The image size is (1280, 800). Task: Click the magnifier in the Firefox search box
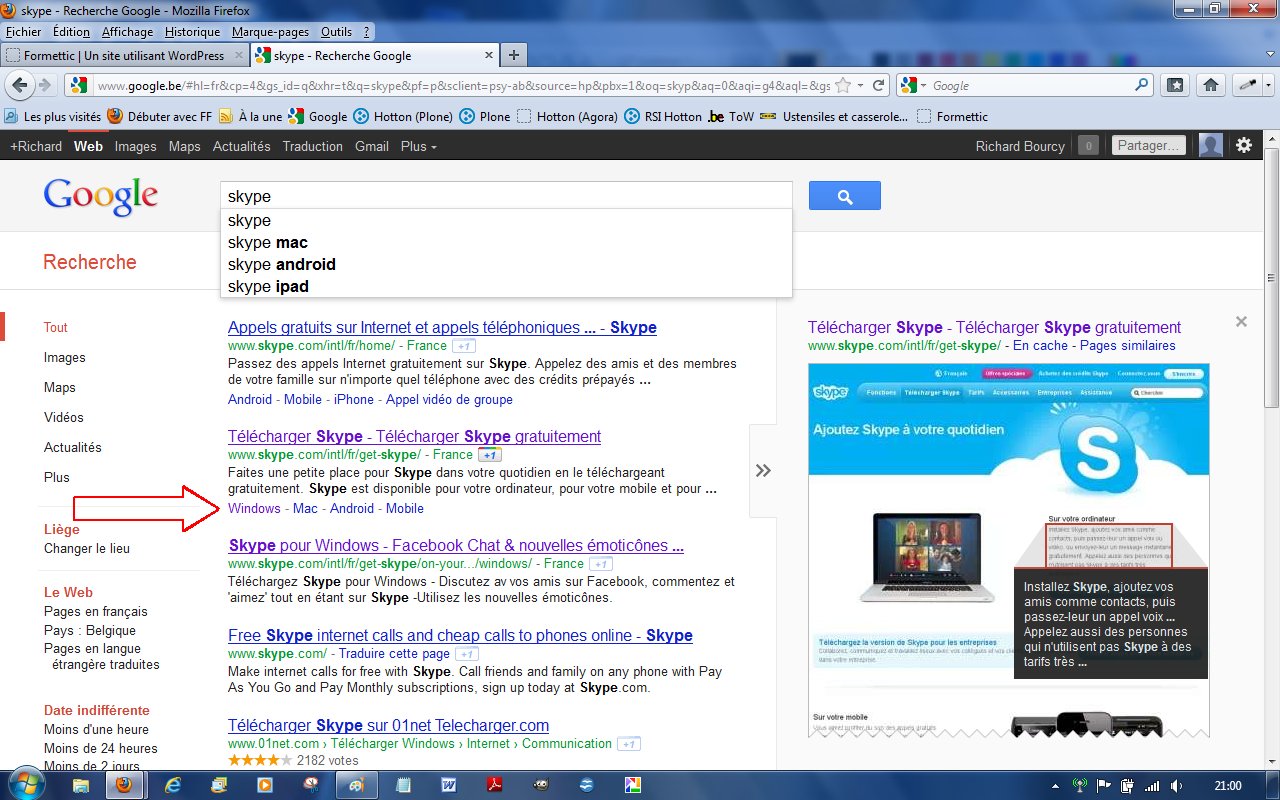pos(1141,86)
